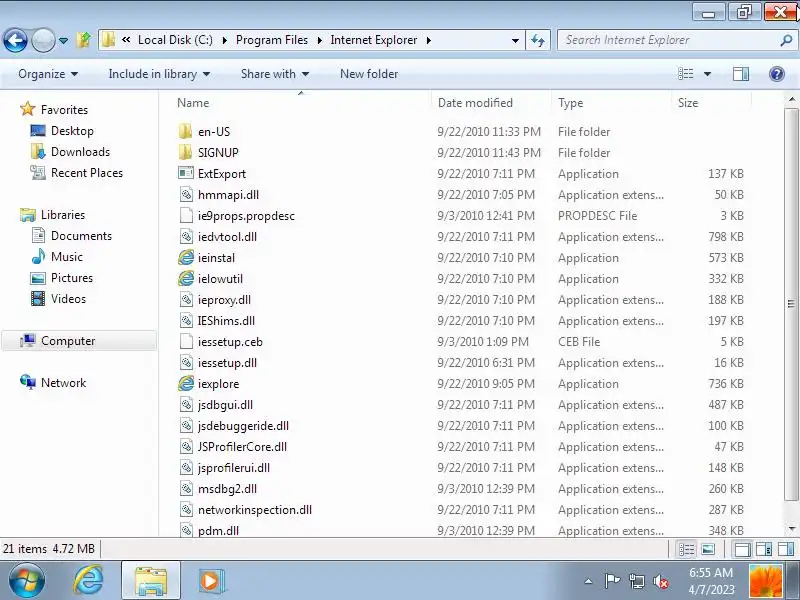Open the address bar previous locations dropdown

click(x=515, y=40)
